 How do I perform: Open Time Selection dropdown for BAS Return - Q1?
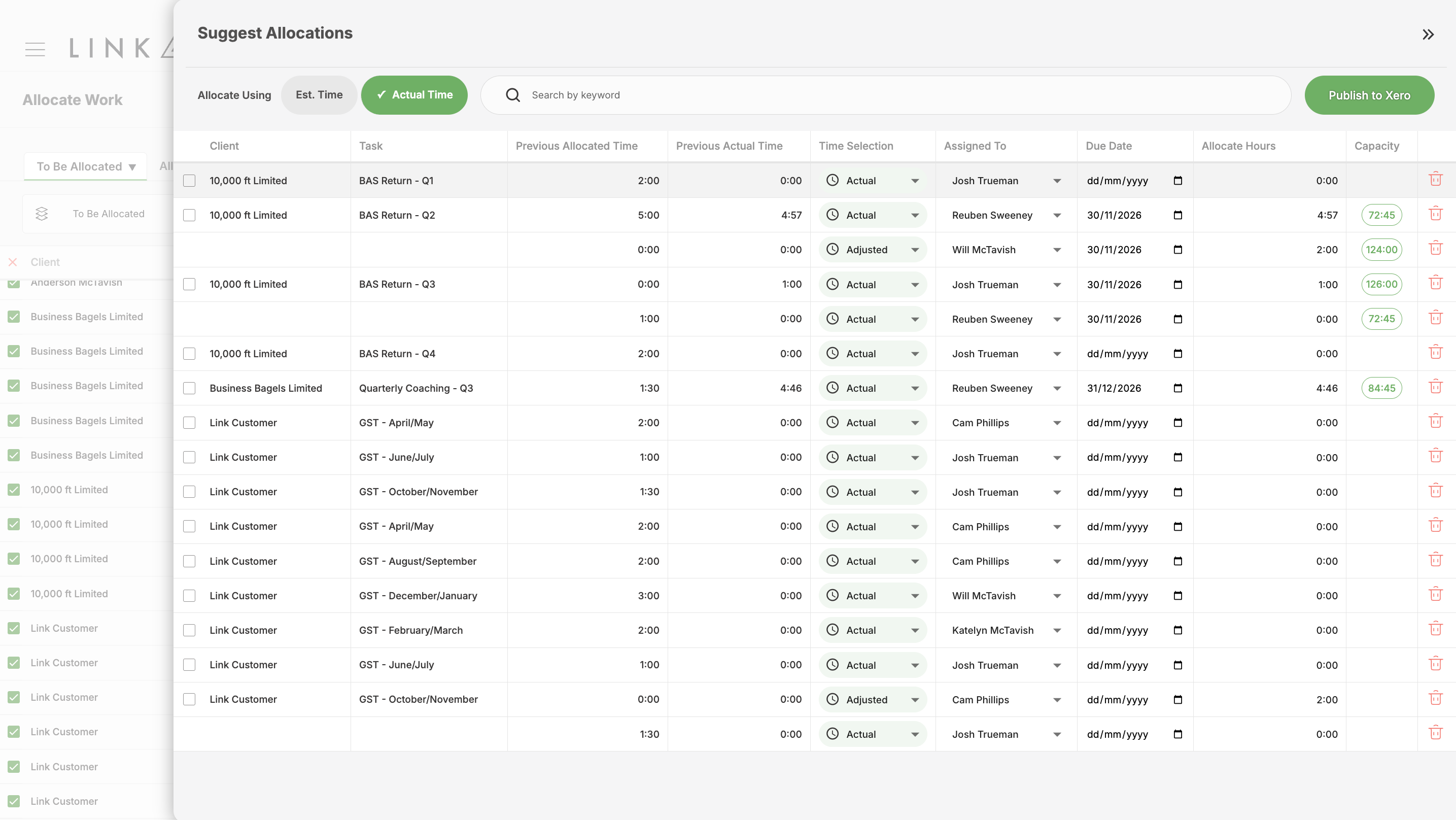point(873,181)
